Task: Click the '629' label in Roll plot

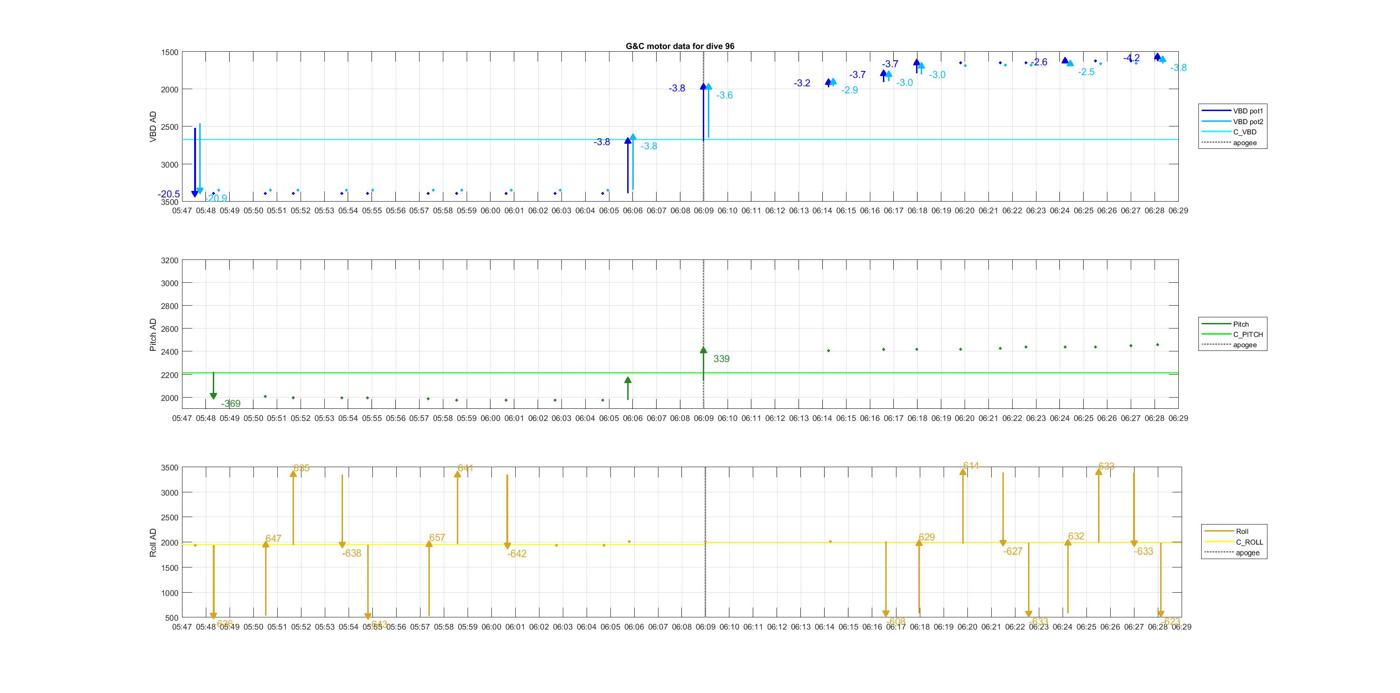Action: point(927,538)
